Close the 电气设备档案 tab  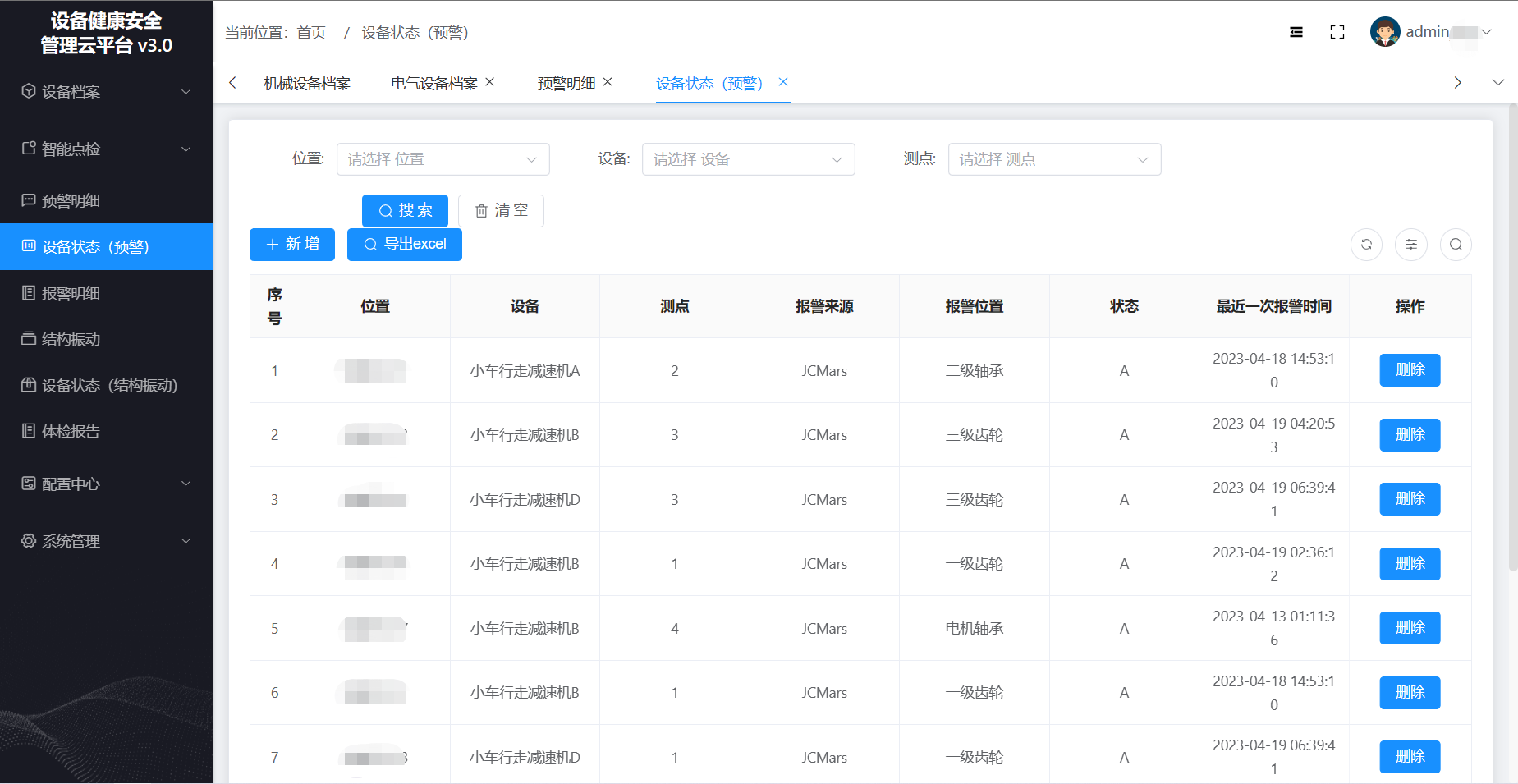(490, 82)
